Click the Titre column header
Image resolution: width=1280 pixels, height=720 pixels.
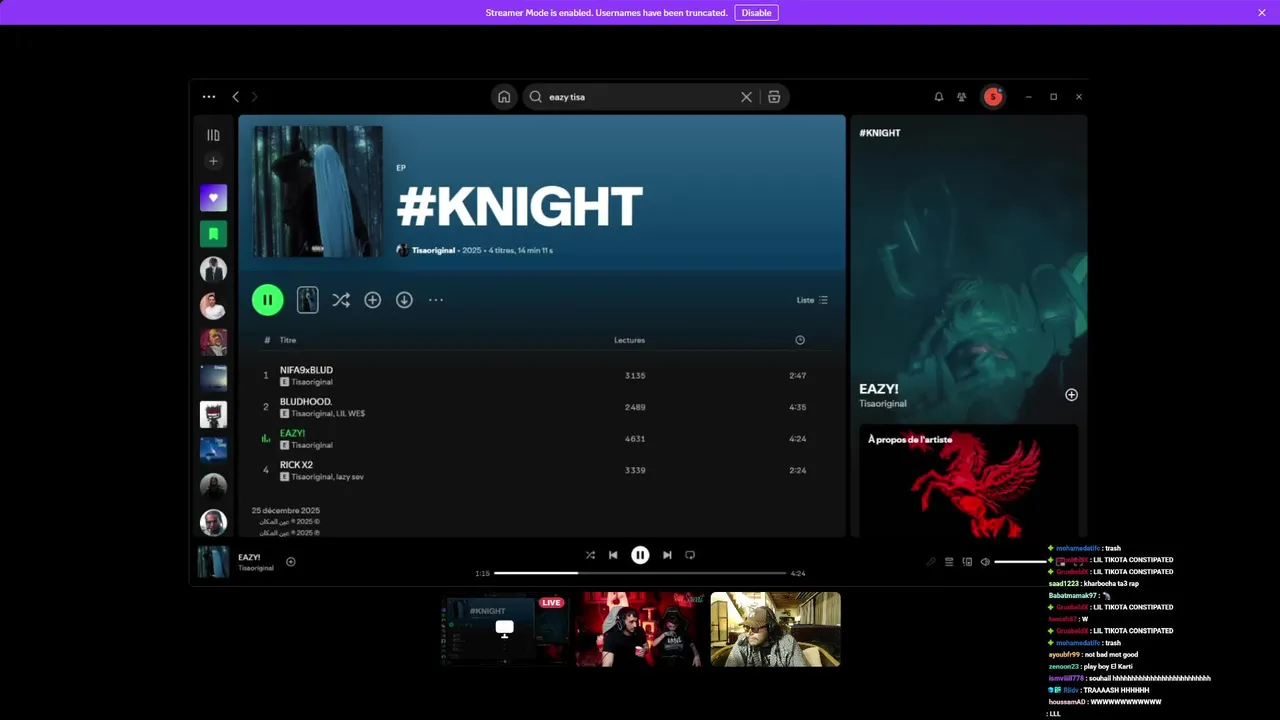tap(288, 340)
